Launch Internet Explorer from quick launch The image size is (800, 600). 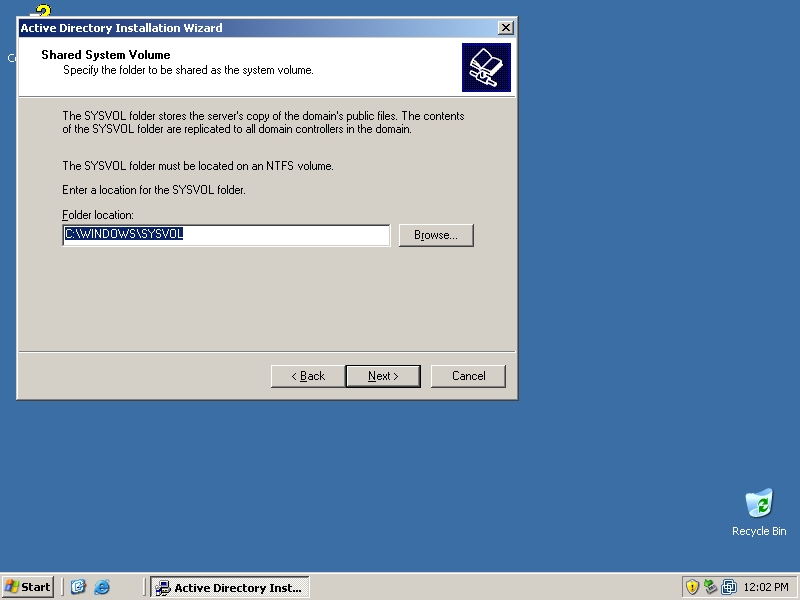pos(102,587)
